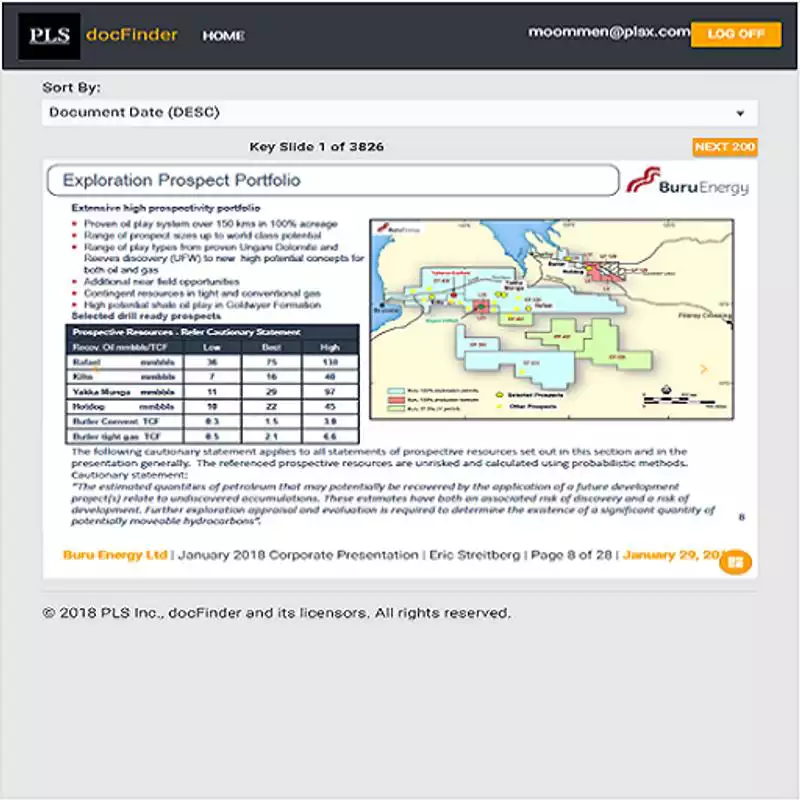Click the moommen@plsx.com account email

pos(609,32)
